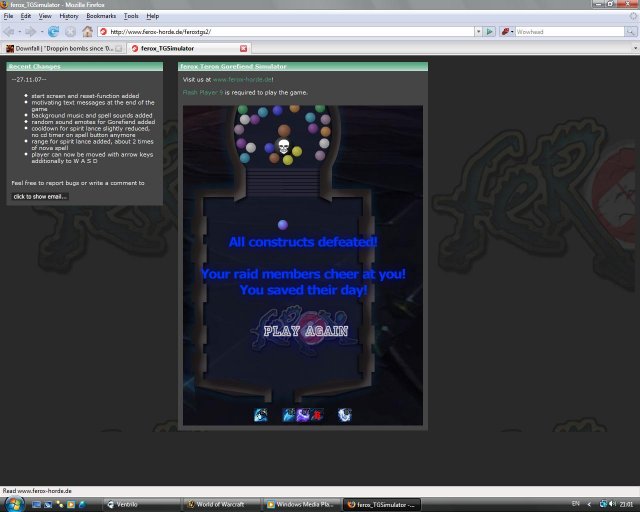This screenshot has height=512, width=640.
Task: Open the Bookmarks menu
Action: pos(101,16)
